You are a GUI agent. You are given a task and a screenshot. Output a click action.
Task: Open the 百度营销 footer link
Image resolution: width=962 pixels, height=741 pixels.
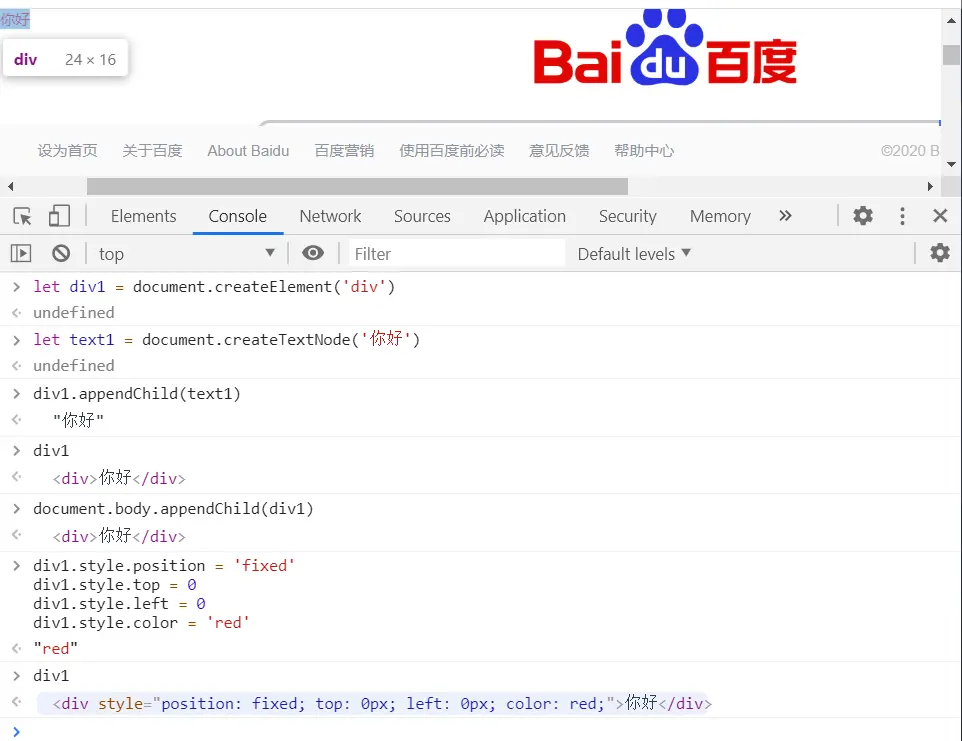tap(344, 151)
